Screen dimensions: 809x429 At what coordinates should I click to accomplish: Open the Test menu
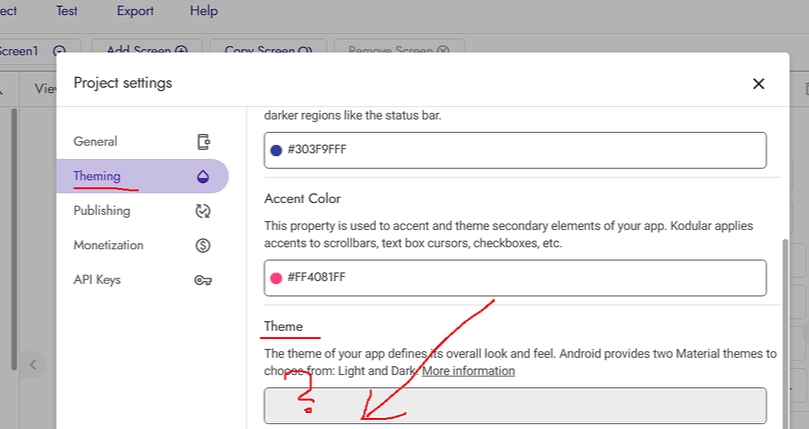tap(67, 11)
